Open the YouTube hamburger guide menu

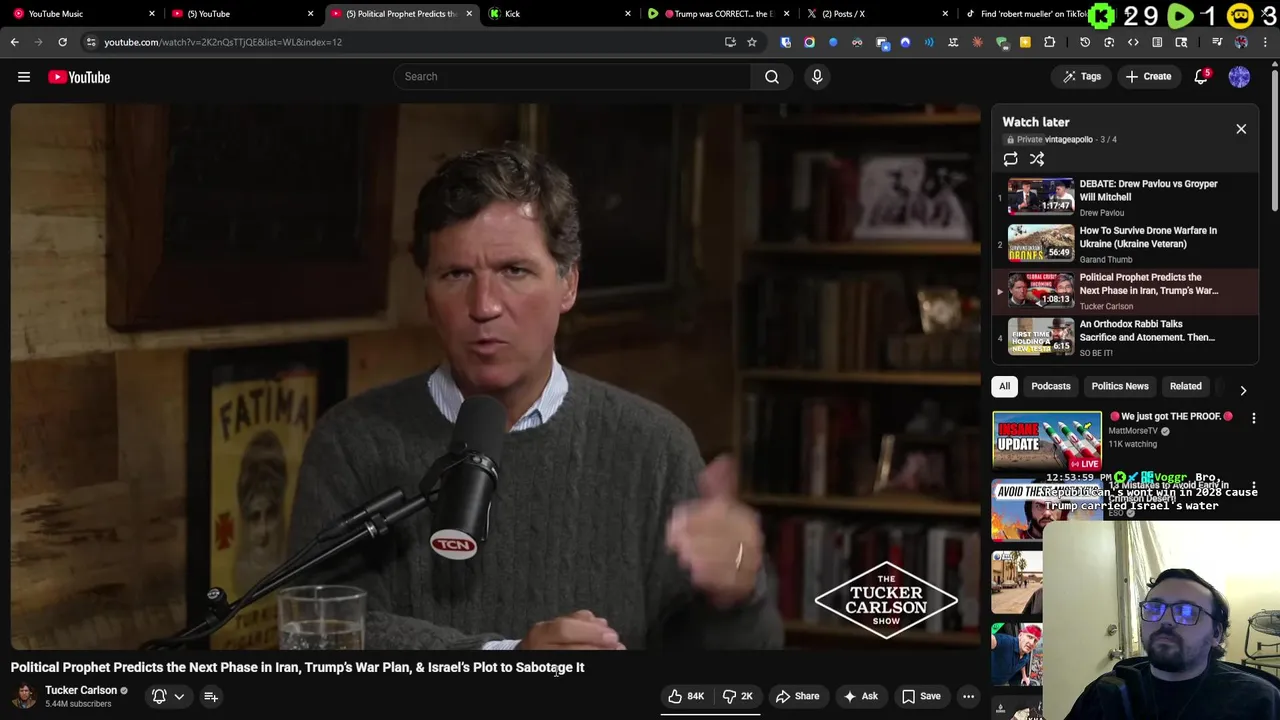[24, 77]
